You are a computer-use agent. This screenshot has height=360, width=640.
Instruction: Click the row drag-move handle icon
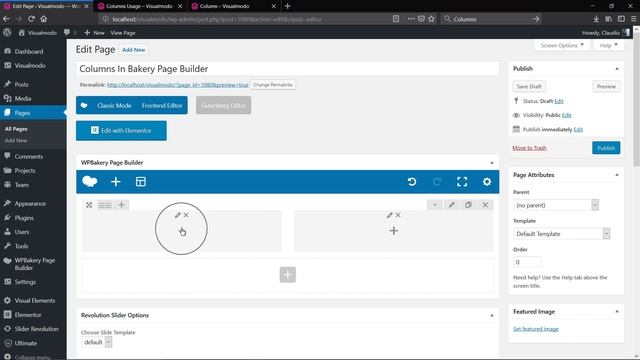(x=89, y=205)
